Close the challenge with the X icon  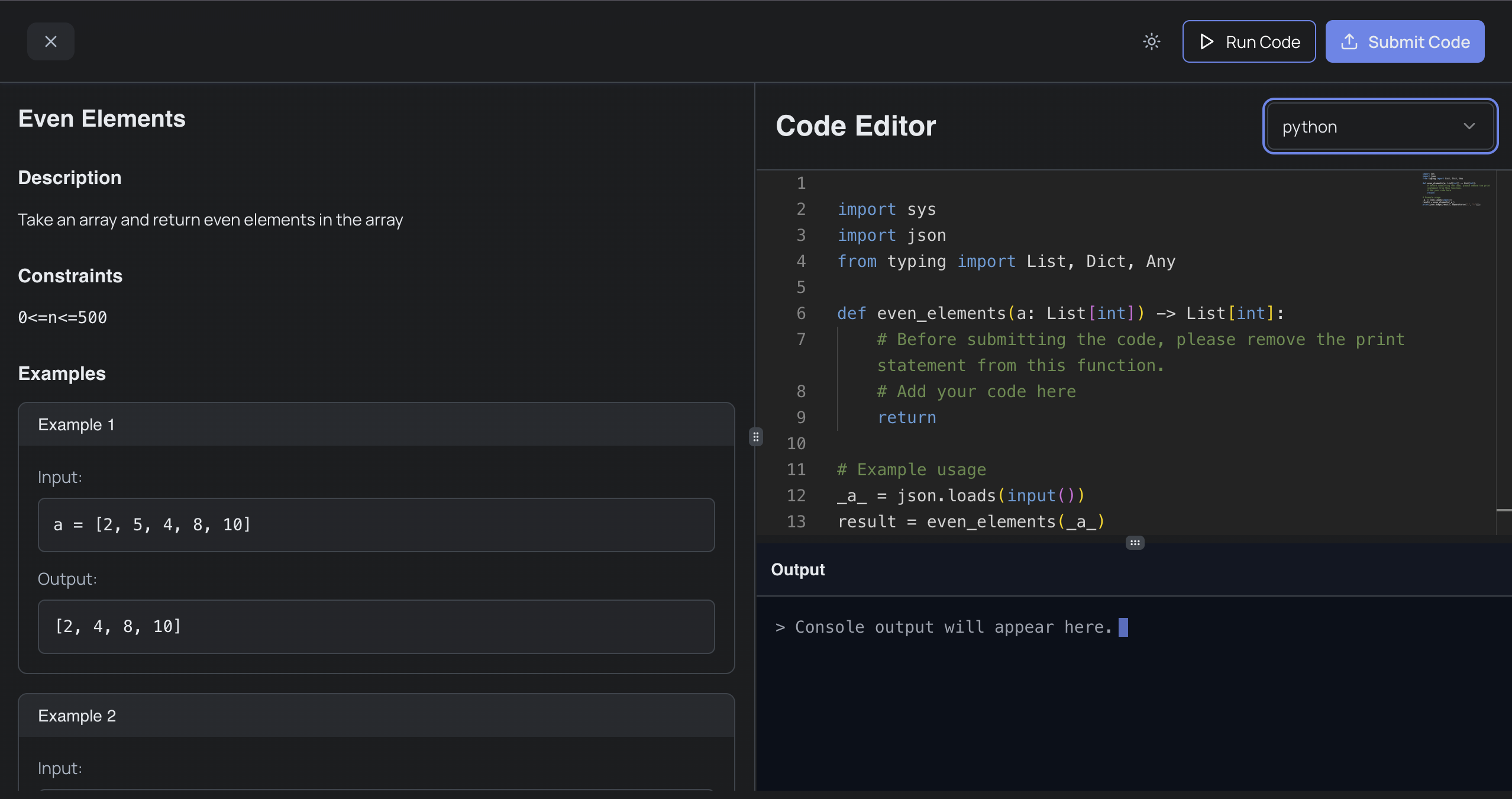[x=51, y=41]
